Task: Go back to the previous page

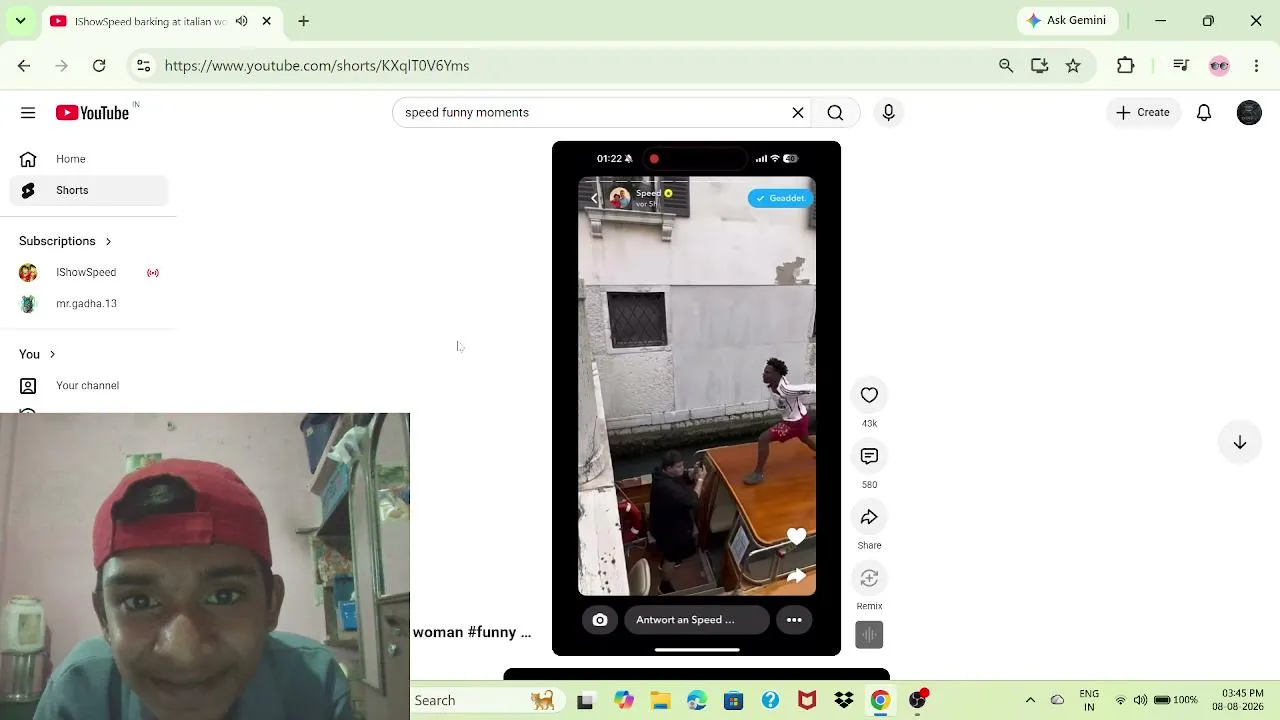Action: (x=24, y=66)
